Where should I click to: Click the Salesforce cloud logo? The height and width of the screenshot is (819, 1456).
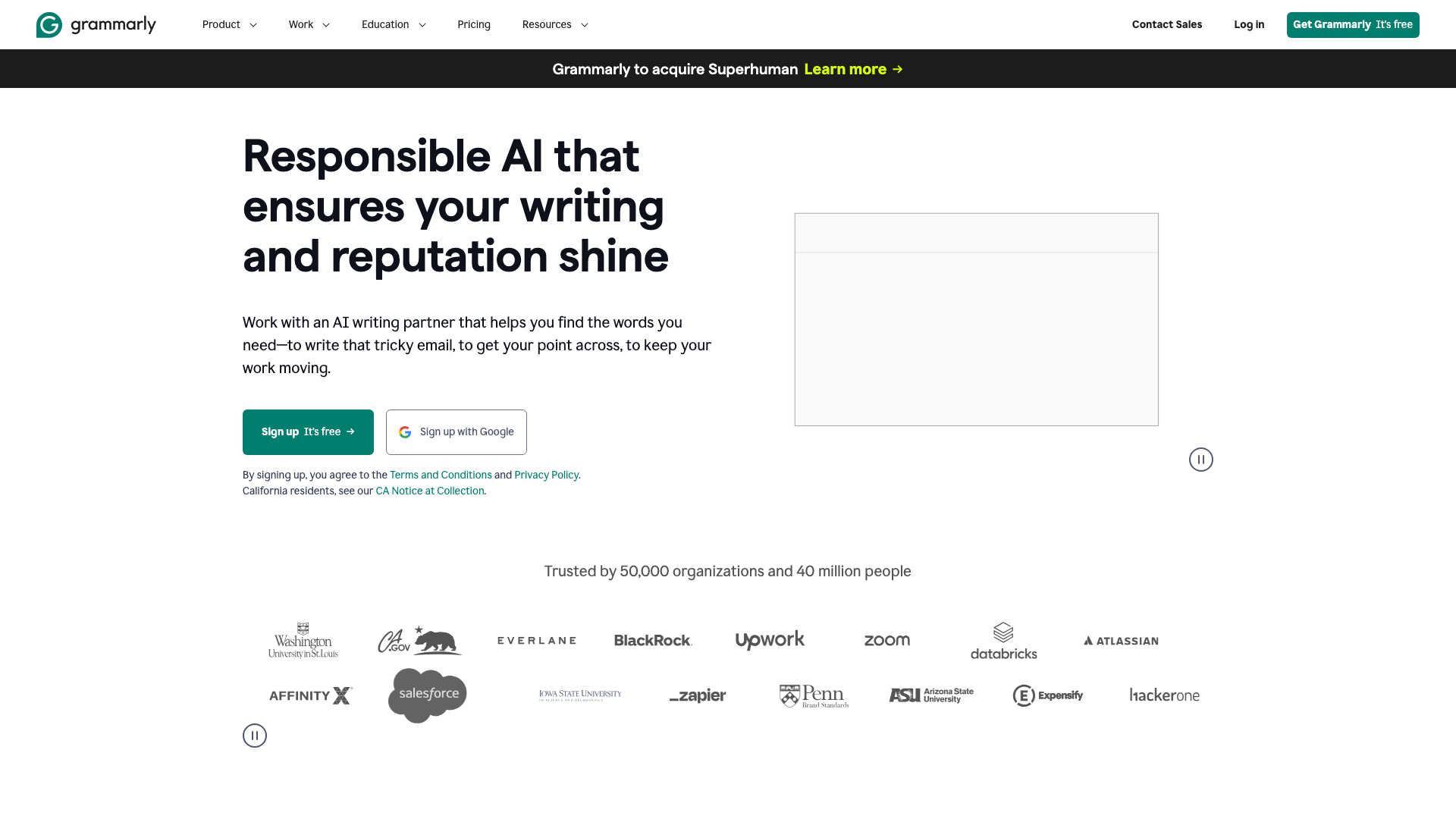pyautogui.click(x=428, y=695)
